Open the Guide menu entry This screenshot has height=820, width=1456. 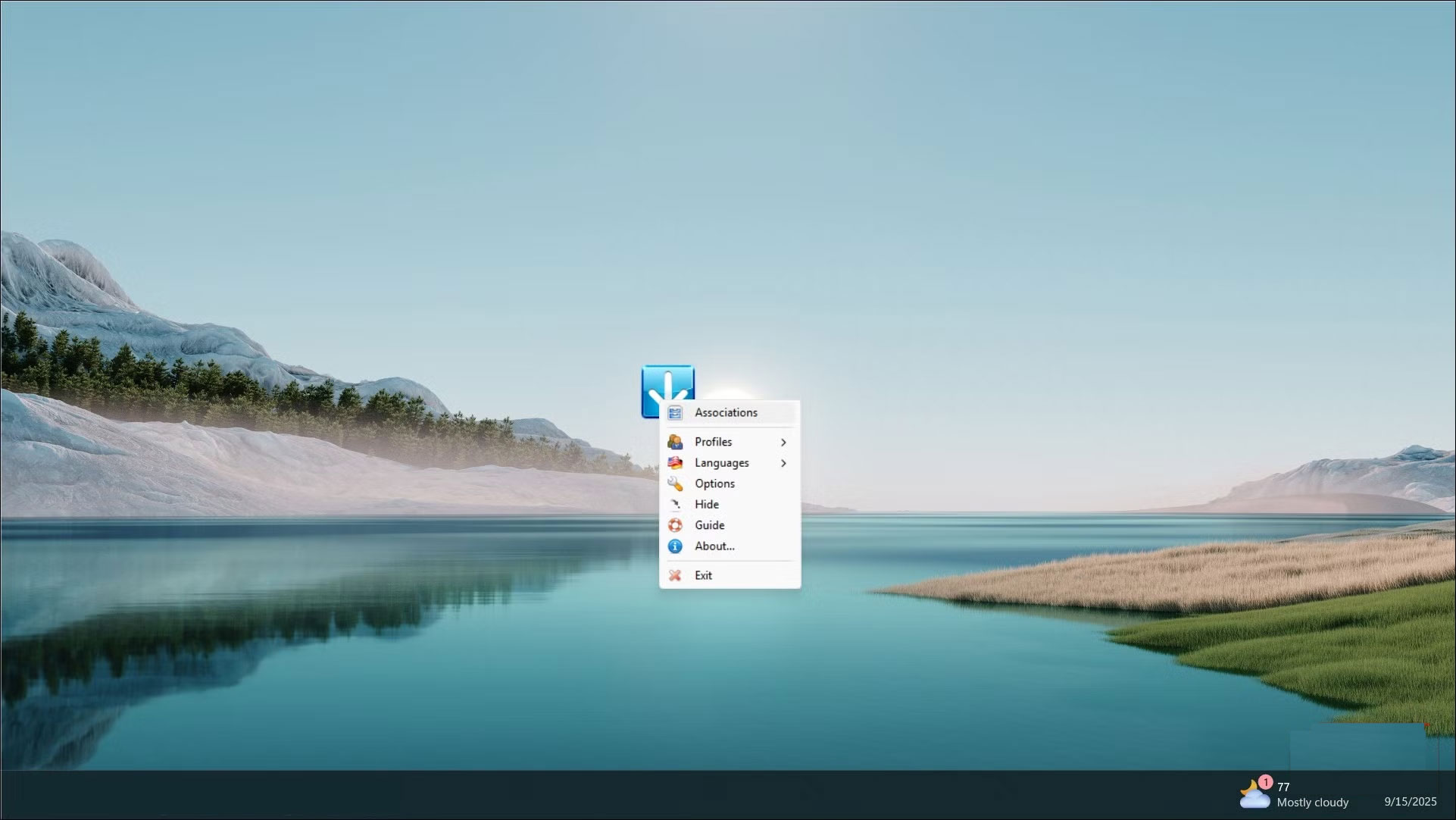pos(709,525)
